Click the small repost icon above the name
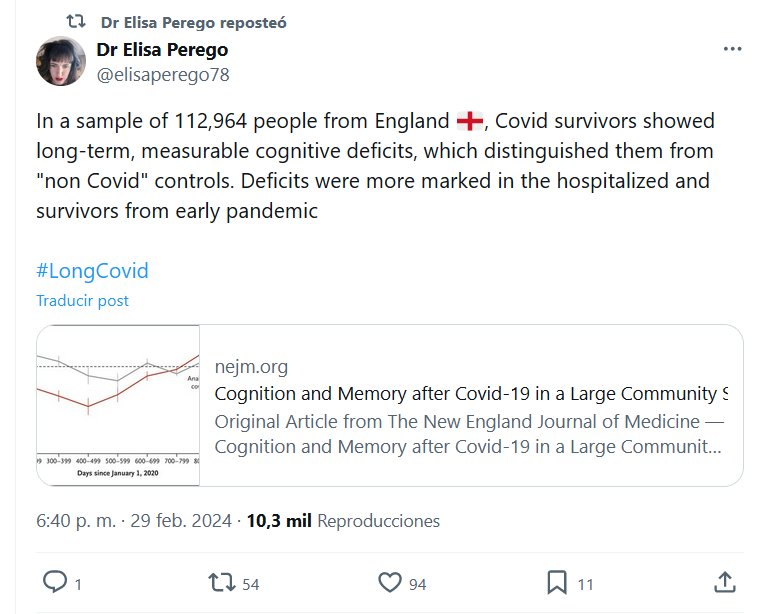 click(76, 22)
